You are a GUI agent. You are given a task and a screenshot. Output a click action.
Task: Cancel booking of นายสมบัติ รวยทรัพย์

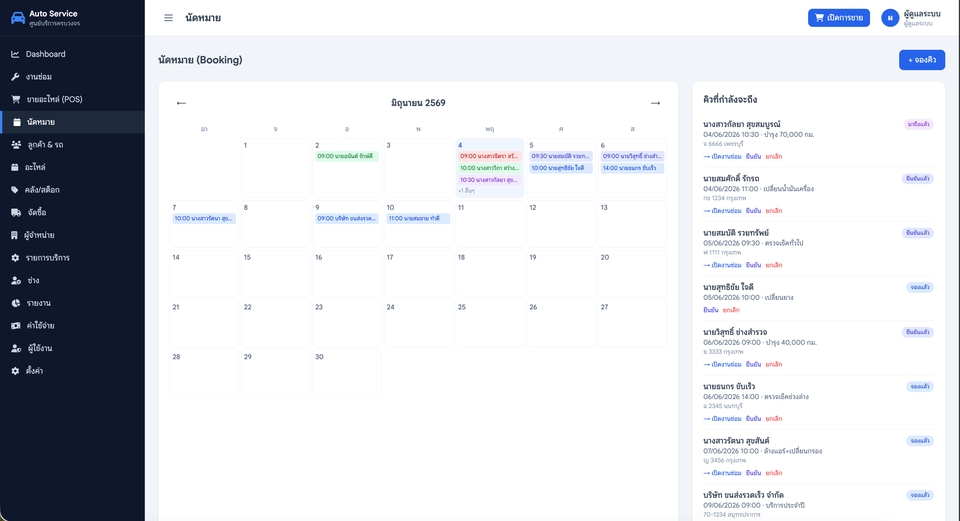[x=774, y=265]
